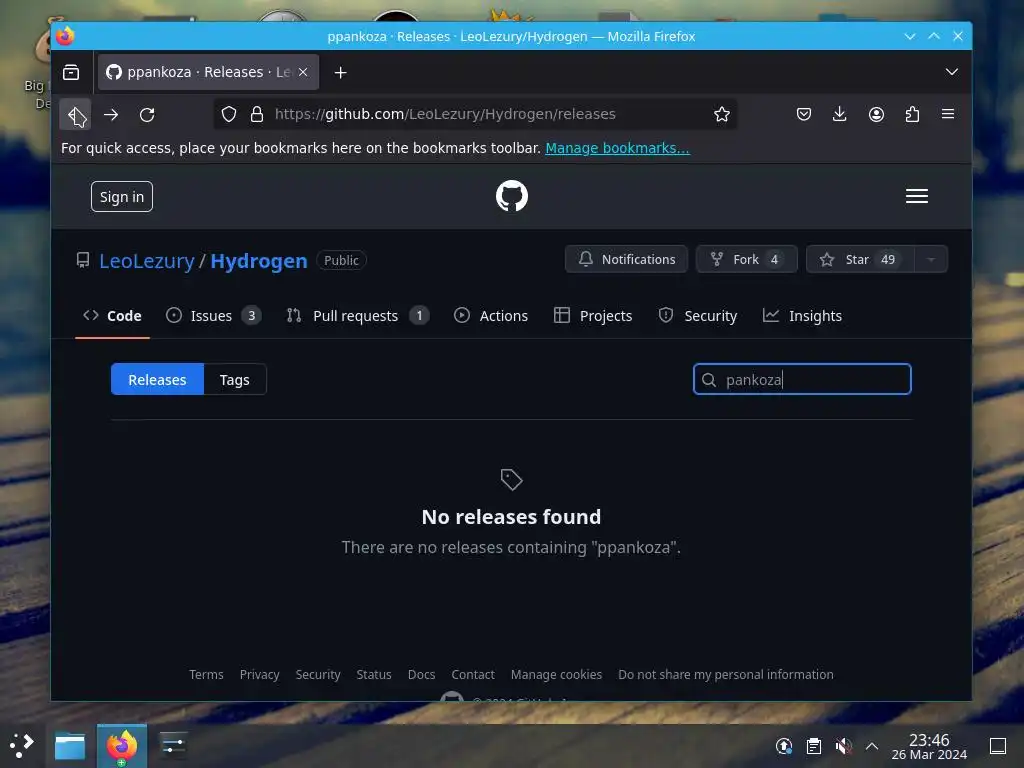Open GitHub's hamburger navigation menu
The image size is (1024, 768).
pos(917,196)
